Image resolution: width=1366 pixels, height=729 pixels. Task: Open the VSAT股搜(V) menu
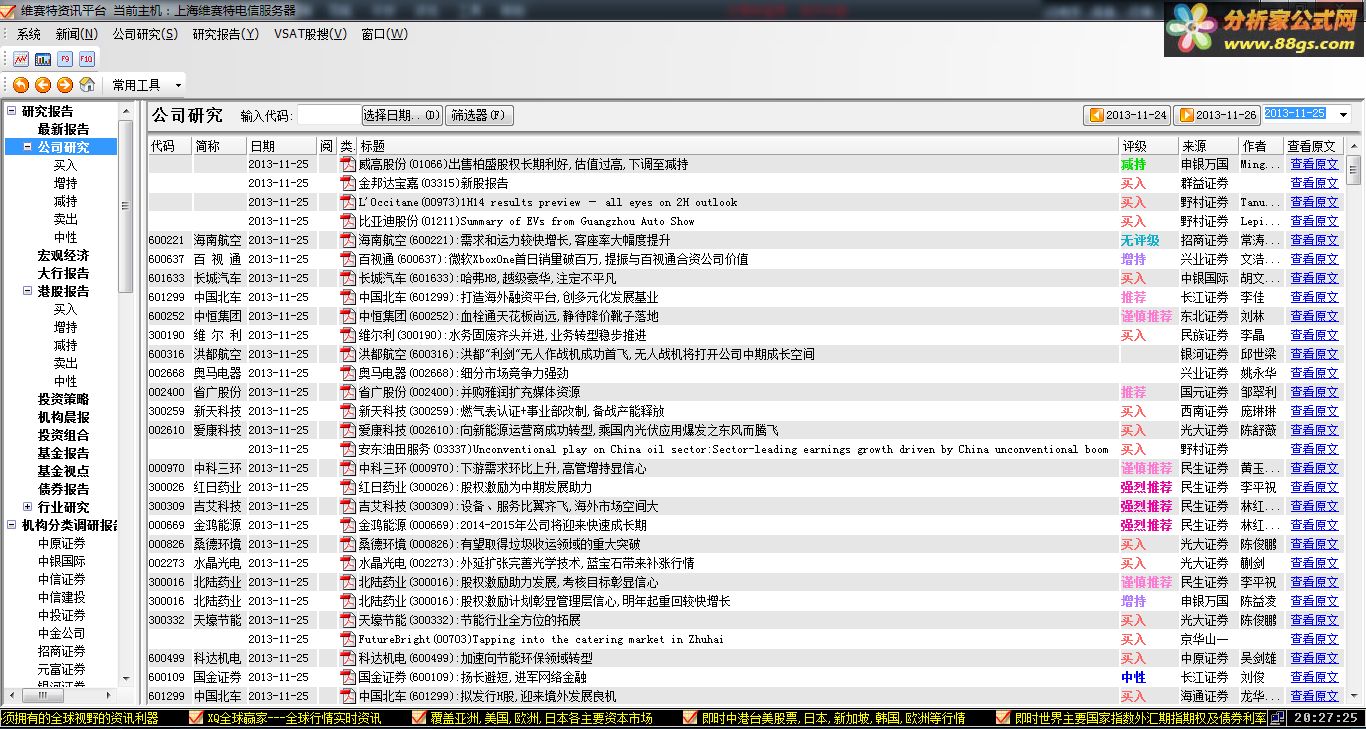coord(310,34)
